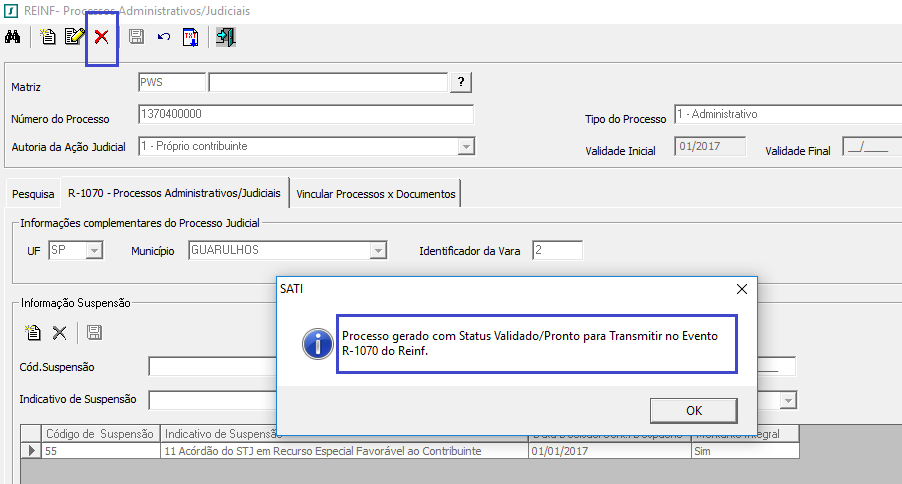Open dropdown arrow right of dialog

788,400
